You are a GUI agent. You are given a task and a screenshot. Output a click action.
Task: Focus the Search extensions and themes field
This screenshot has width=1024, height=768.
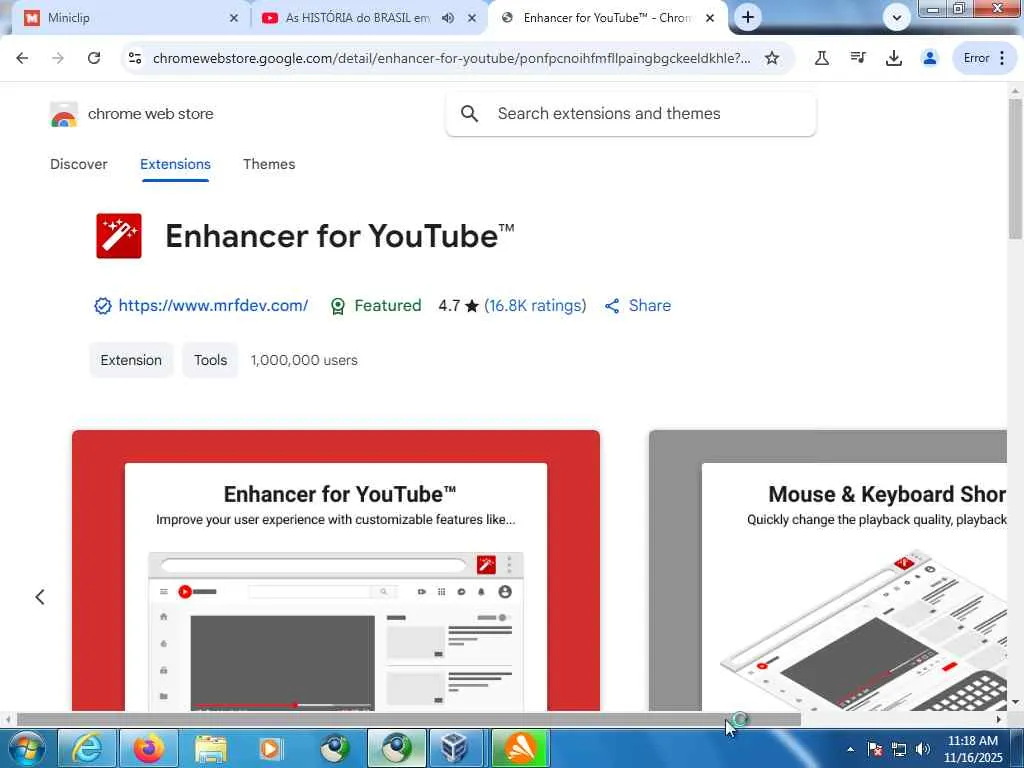630,114
